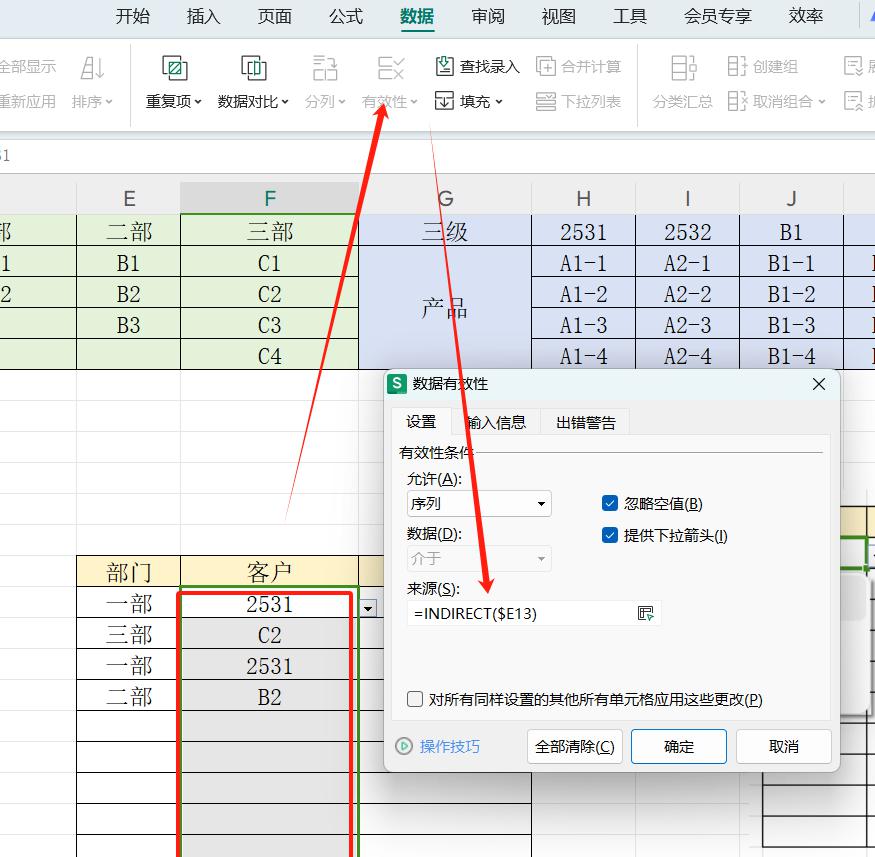Open the cell dropdown arrow beside 2531

click(368, 608)
